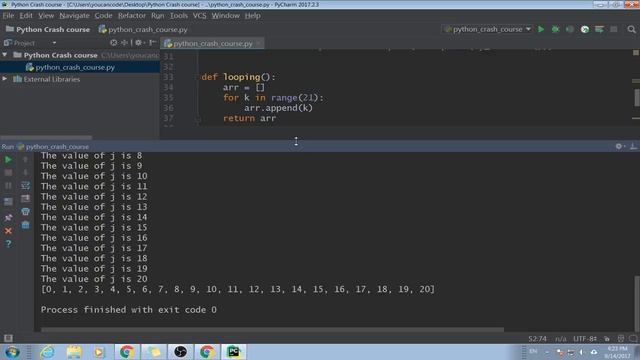The height and width of the screenshot is (360, 640).
Task: Open the View menu
Action: click(46, 16)
